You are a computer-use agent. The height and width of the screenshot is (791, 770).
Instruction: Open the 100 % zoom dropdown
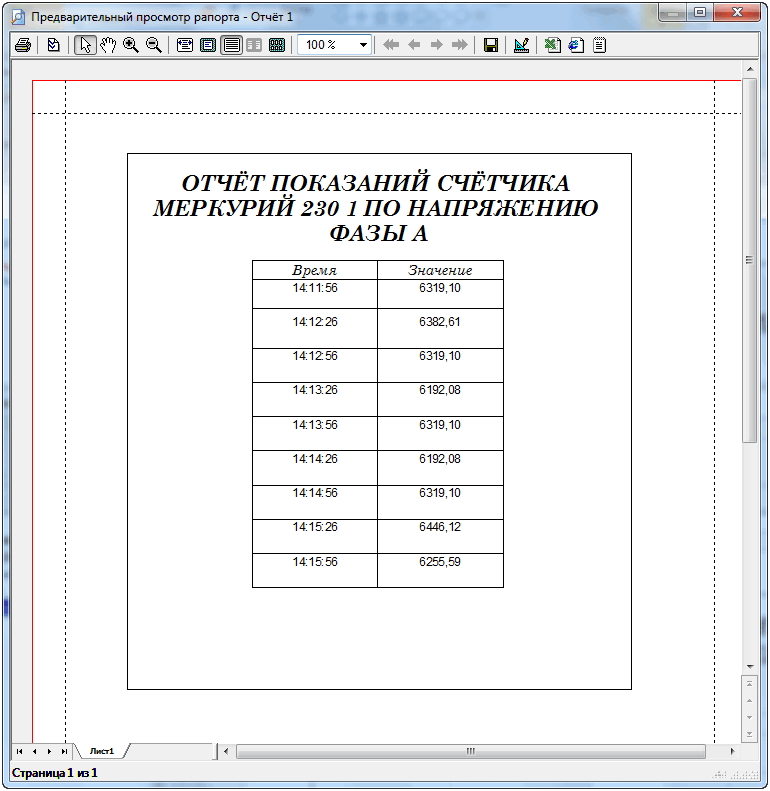click(363, 45)
